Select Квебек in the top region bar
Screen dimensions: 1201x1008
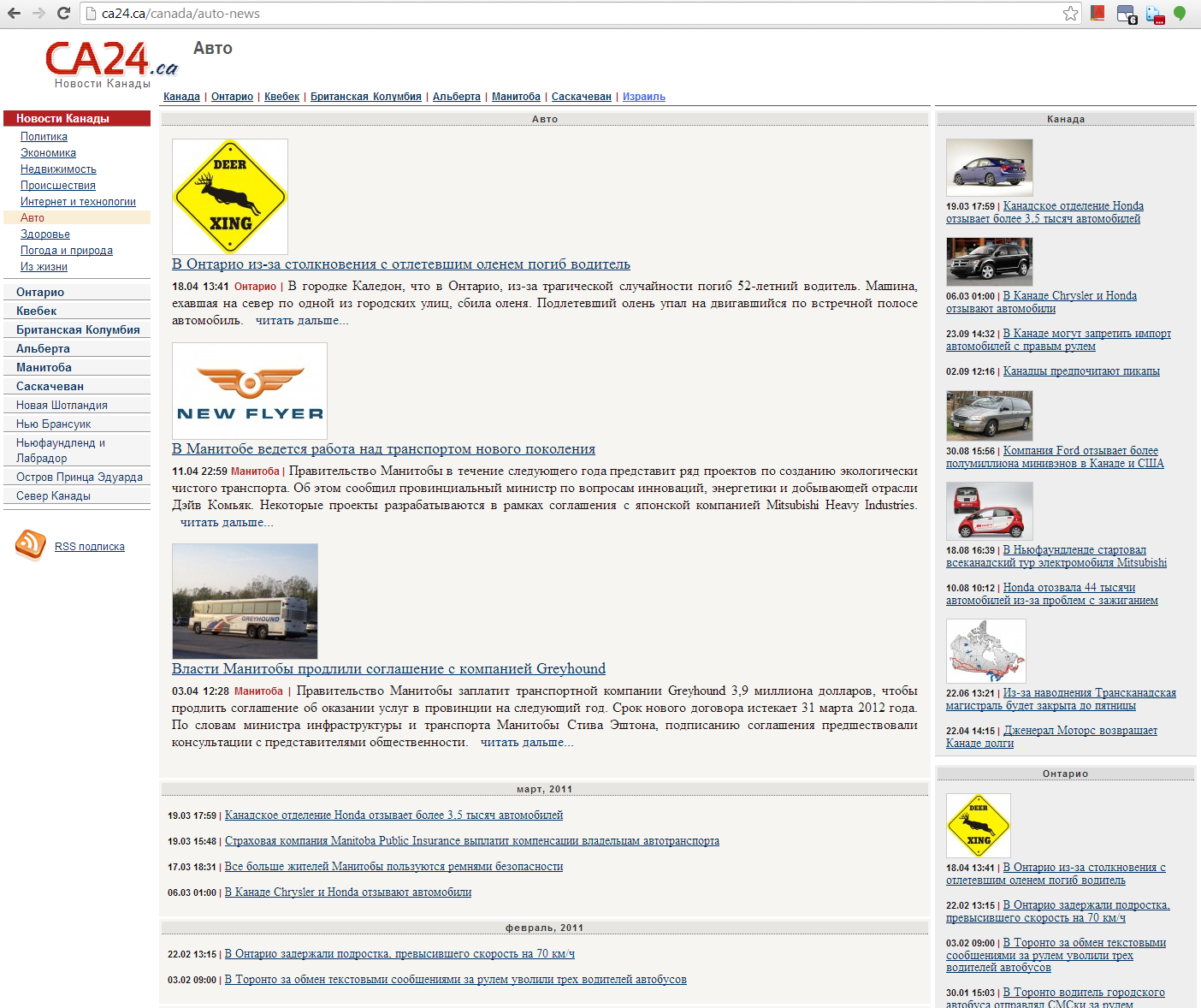coord(281,97)
